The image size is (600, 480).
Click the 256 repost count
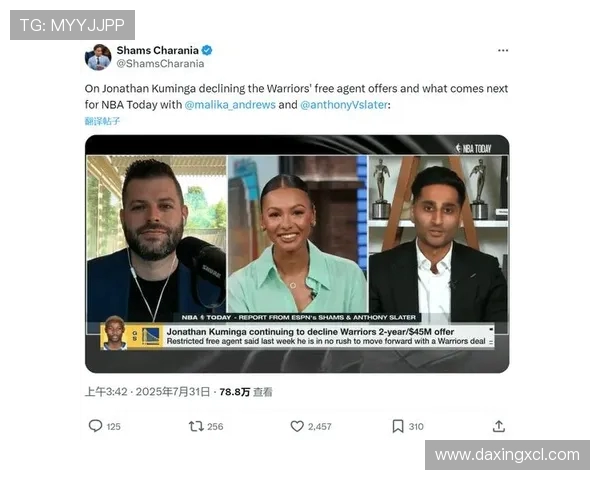point(215,426)
